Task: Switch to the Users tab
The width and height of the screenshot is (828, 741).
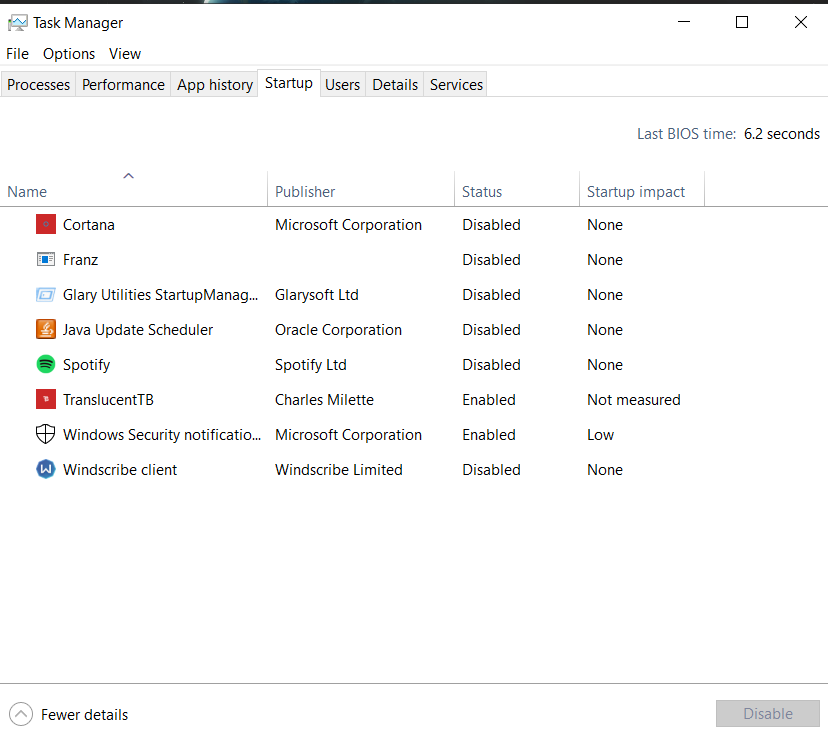Action: pyautogui.click(x=342, y=85)
